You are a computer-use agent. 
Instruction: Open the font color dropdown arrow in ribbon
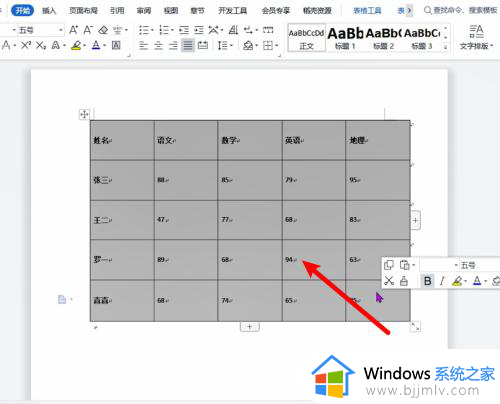[105, 46]
